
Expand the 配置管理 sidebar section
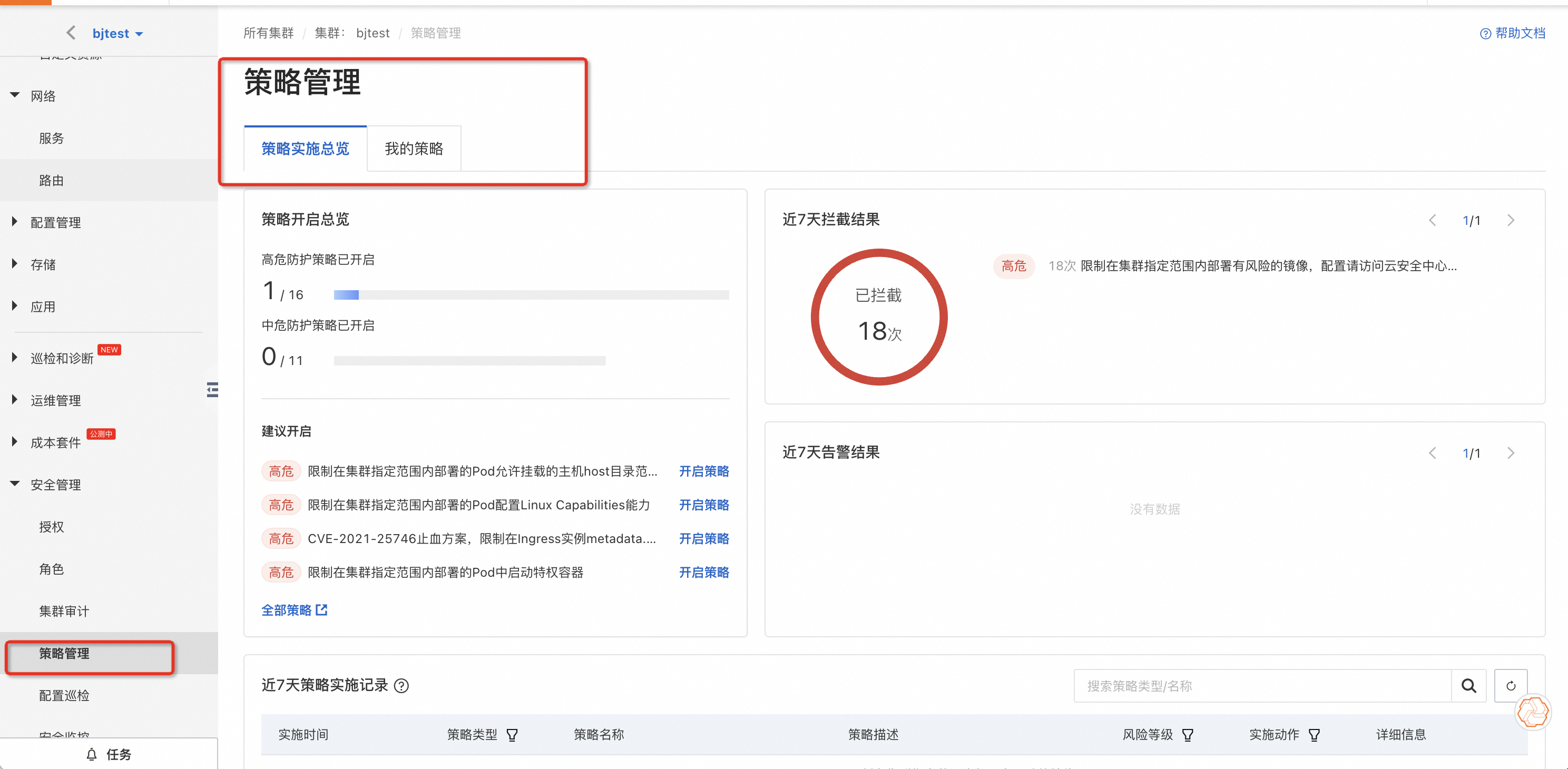(55, 222)
